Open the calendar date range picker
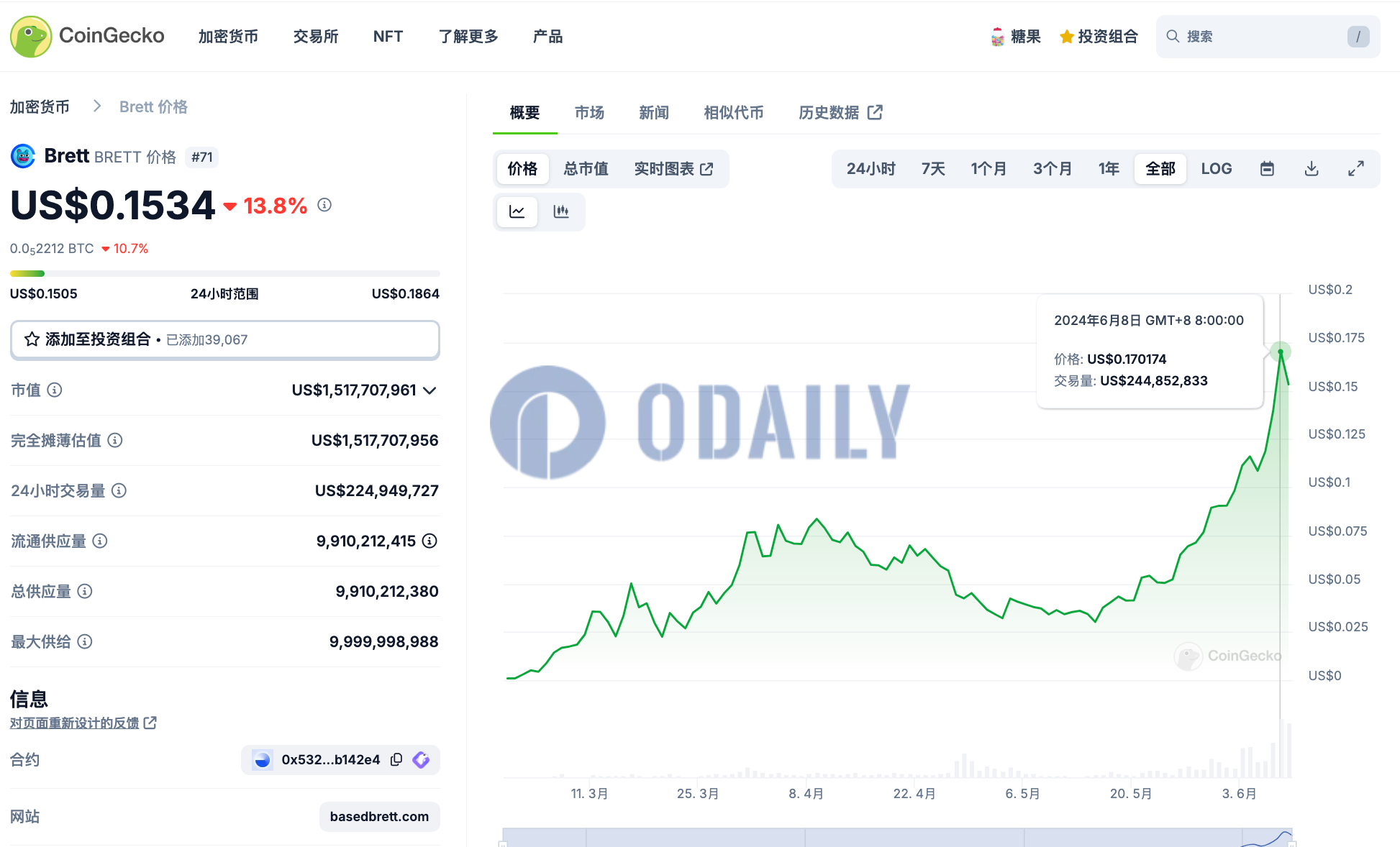Screen dimensions: 1400x847 tap(1268, 169)
